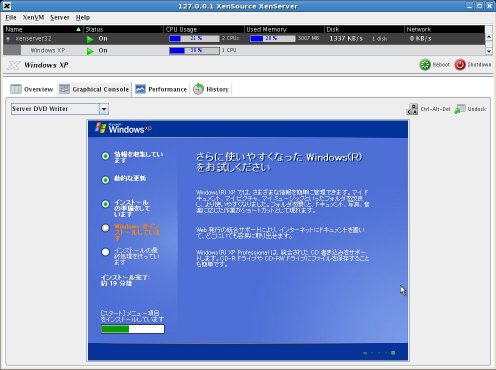
Task: Click the History clock icon
Action: [198, 89]
